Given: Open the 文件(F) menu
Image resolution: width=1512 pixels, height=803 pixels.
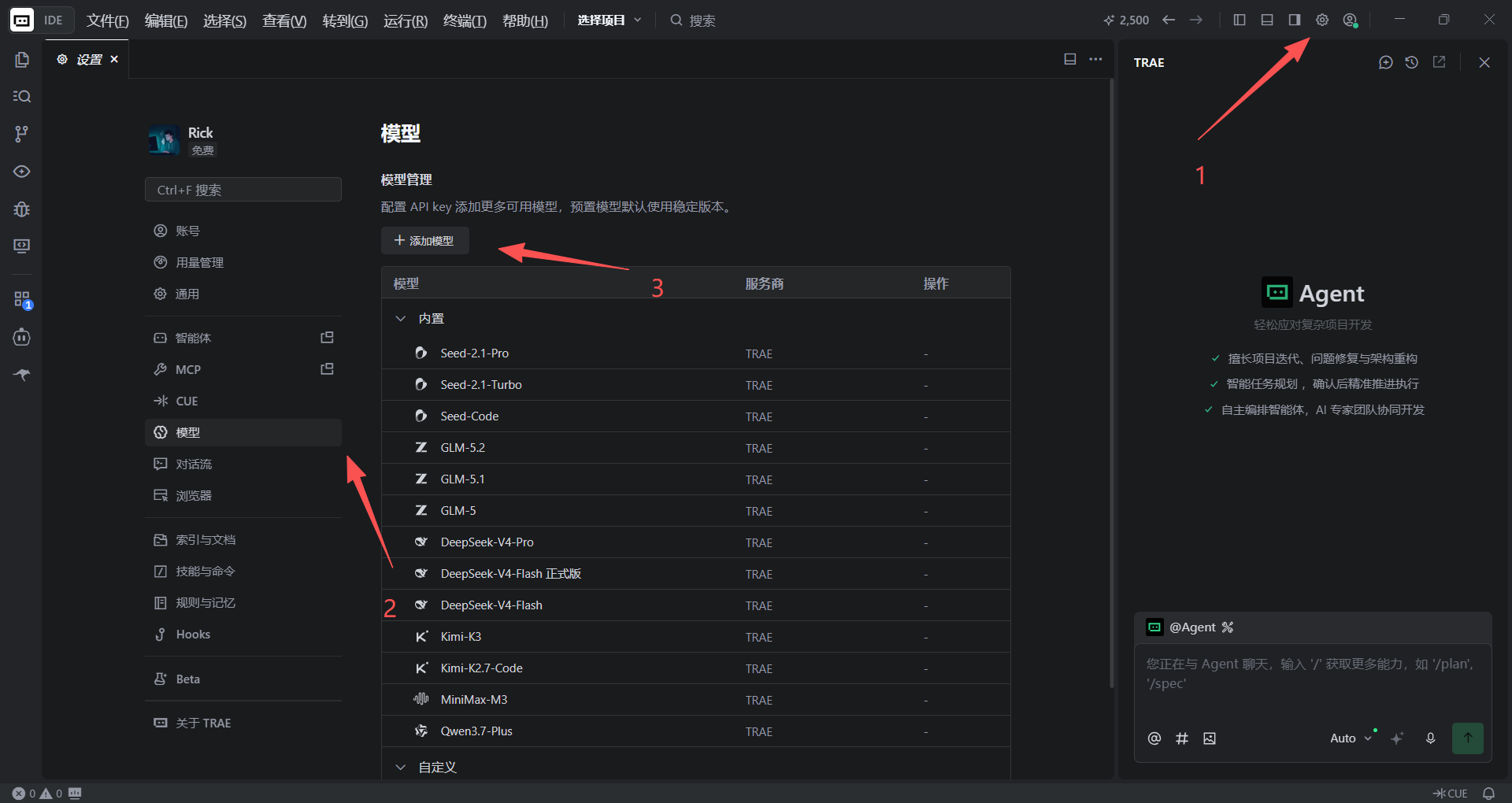Looking at the screenshot, I should tap(108, 20).
